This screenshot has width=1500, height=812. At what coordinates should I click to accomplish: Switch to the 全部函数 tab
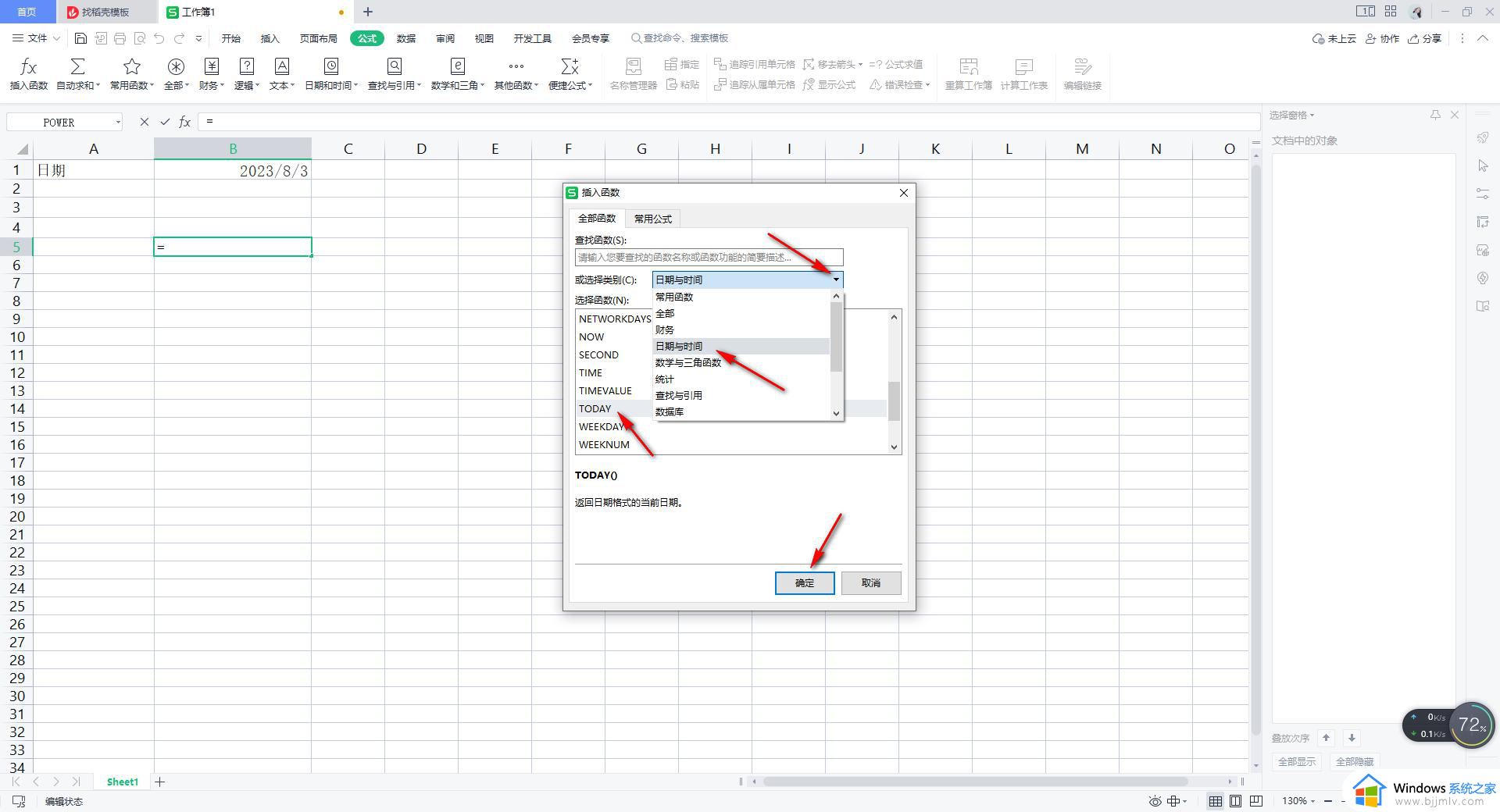[x=597, y=219]
